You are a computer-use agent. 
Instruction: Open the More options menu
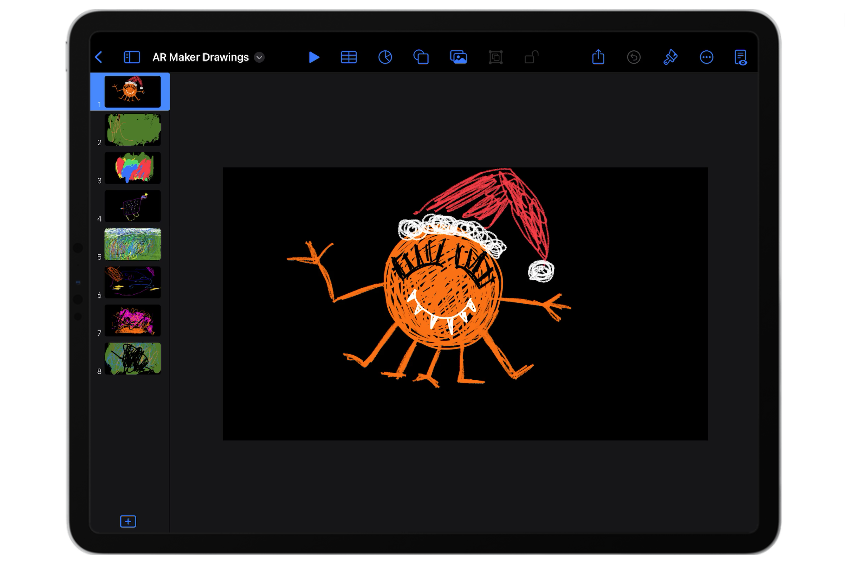[706, 58]
